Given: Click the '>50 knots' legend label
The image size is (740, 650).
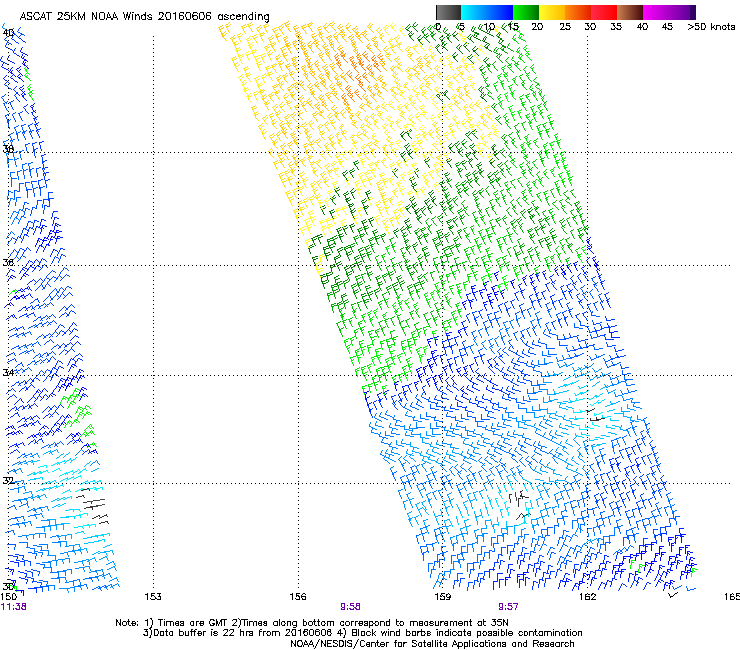Looking at the screenshot, I should pyautogui.click(x=711, y=27).
